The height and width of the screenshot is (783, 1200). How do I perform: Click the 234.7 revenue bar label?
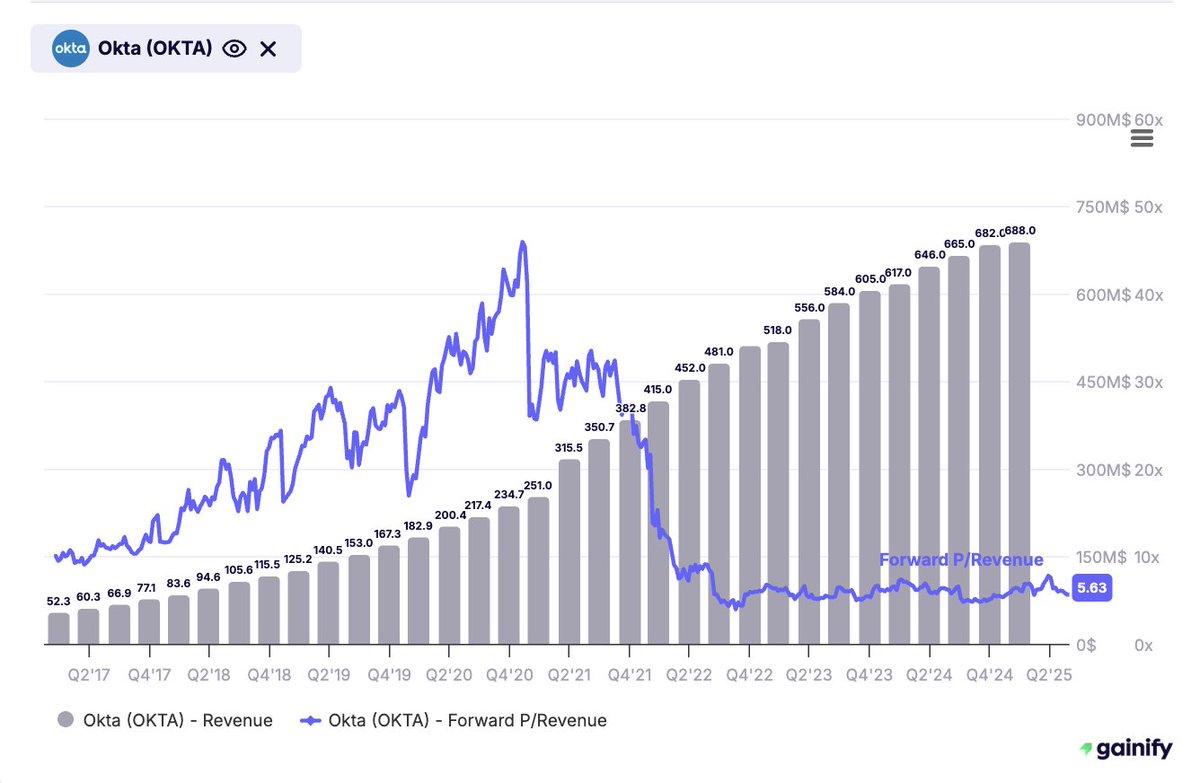coord(509,493)
